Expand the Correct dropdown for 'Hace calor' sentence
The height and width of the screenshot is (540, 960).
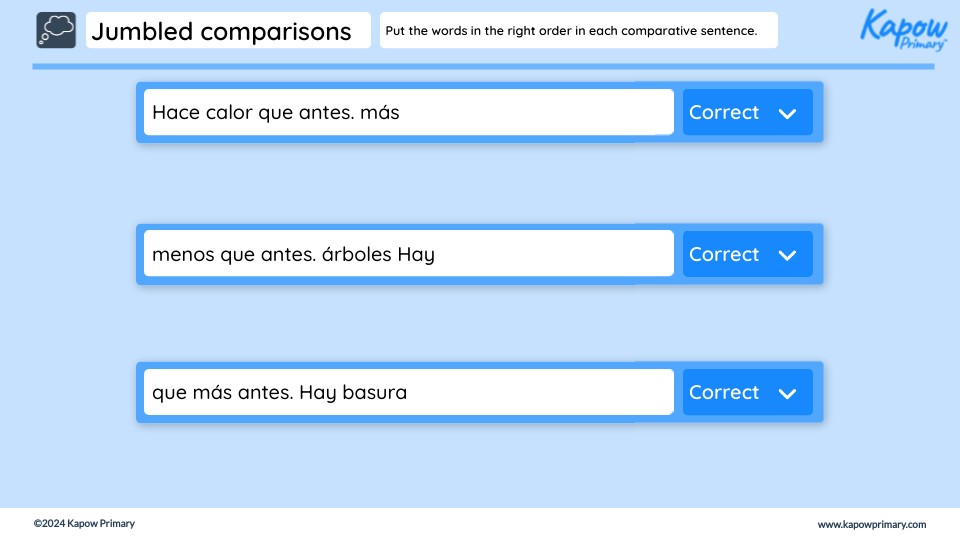click(x=748, y=112)
